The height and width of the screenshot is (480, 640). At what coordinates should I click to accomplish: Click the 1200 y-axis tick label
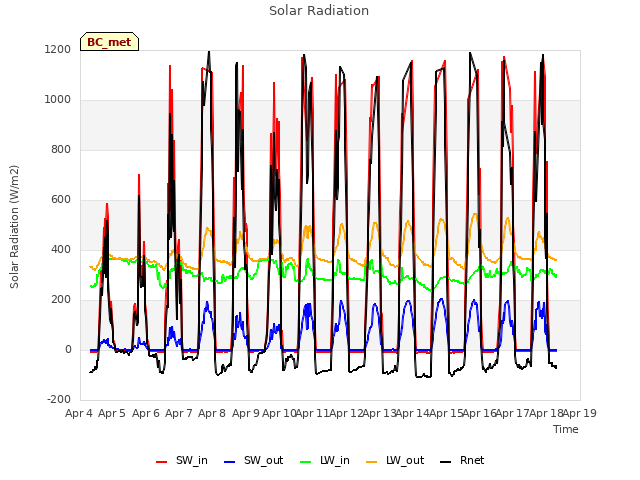pos(58,50)
